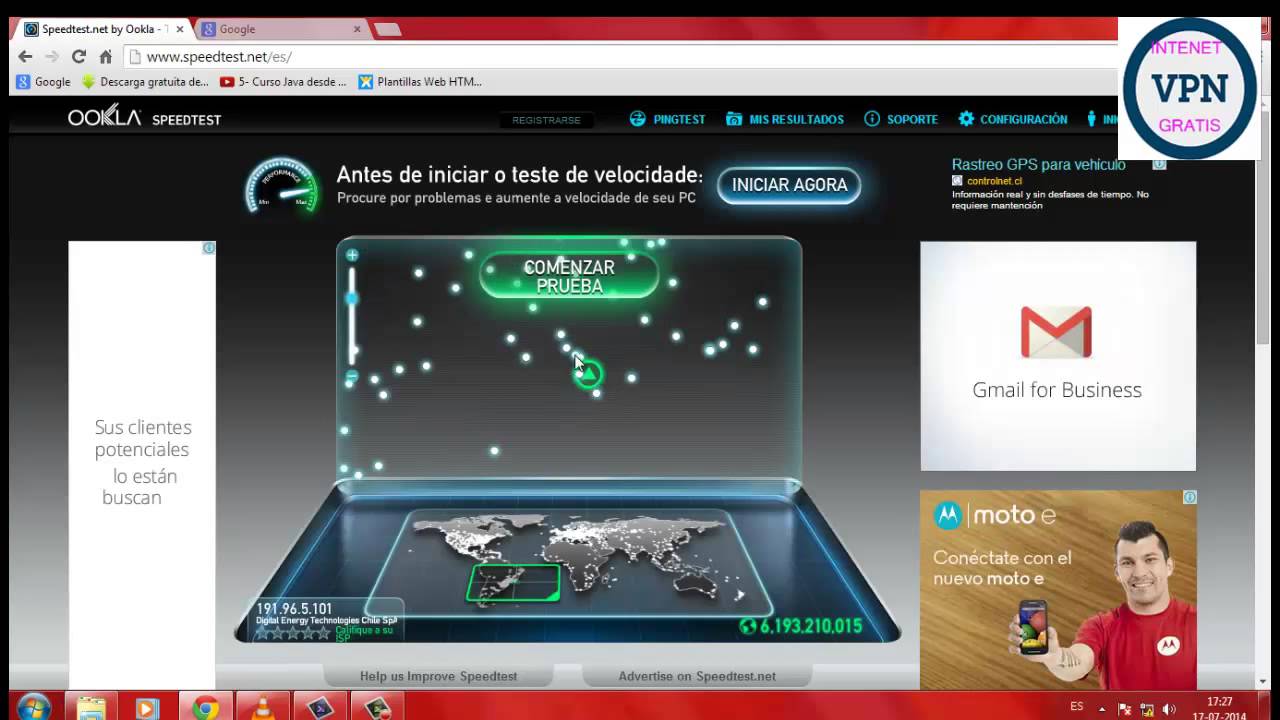Image resolution: width=1280 pixels, height=720 pixels.
Task: Zoom out the server map with minus icon
Action: point(352,377)
